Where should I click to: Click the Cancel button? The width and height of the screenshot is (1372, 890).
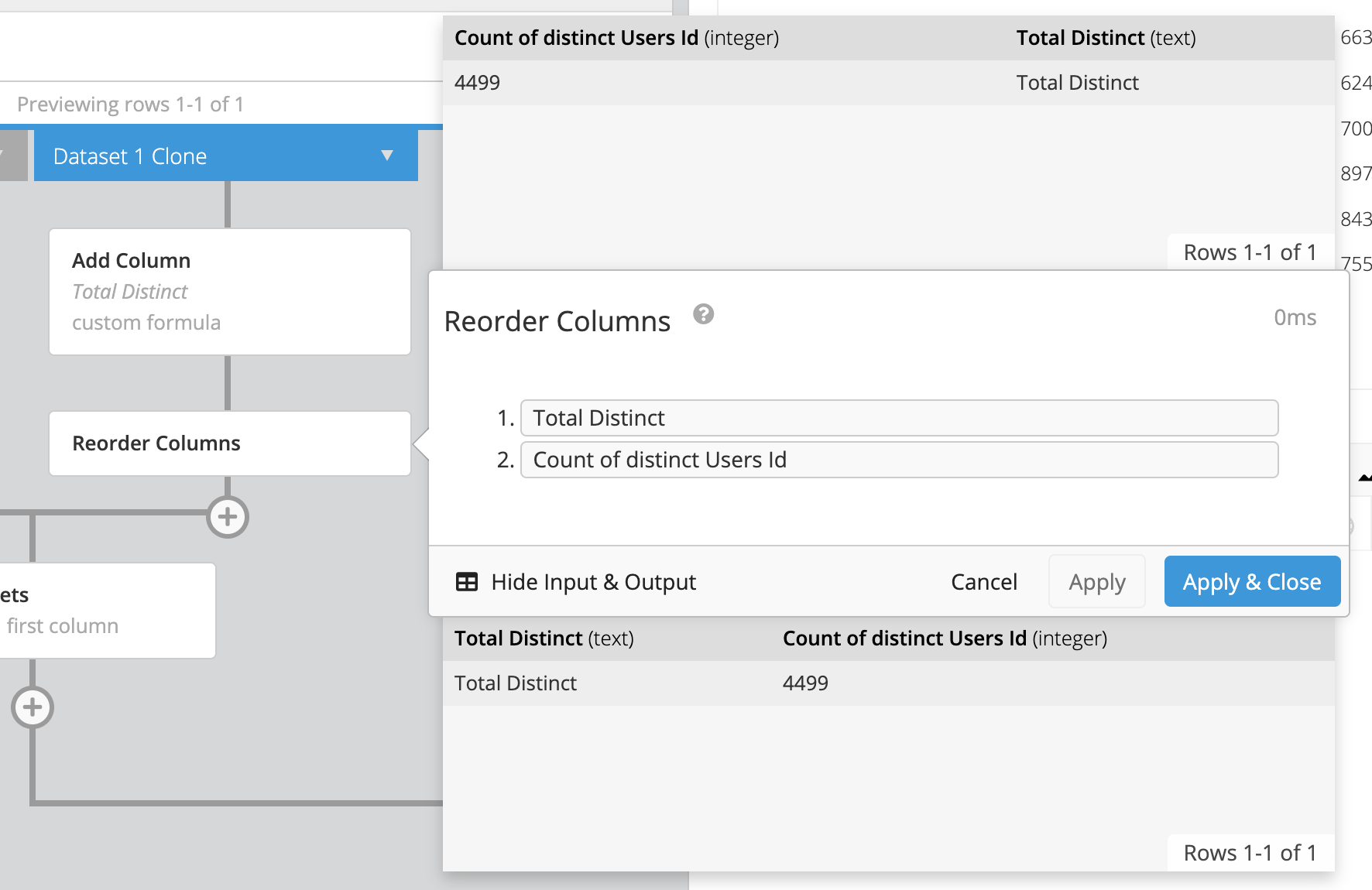click(x=984, y=582)
